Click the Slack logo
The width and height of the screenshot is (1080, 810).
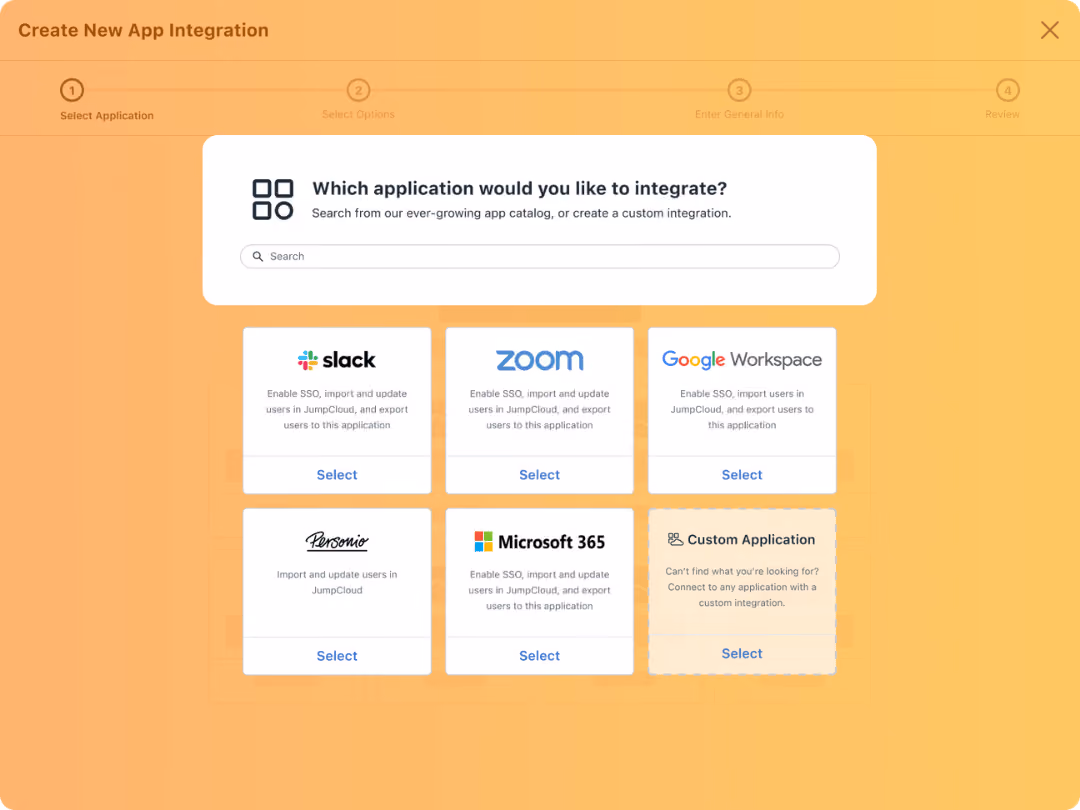pos(337,360)
